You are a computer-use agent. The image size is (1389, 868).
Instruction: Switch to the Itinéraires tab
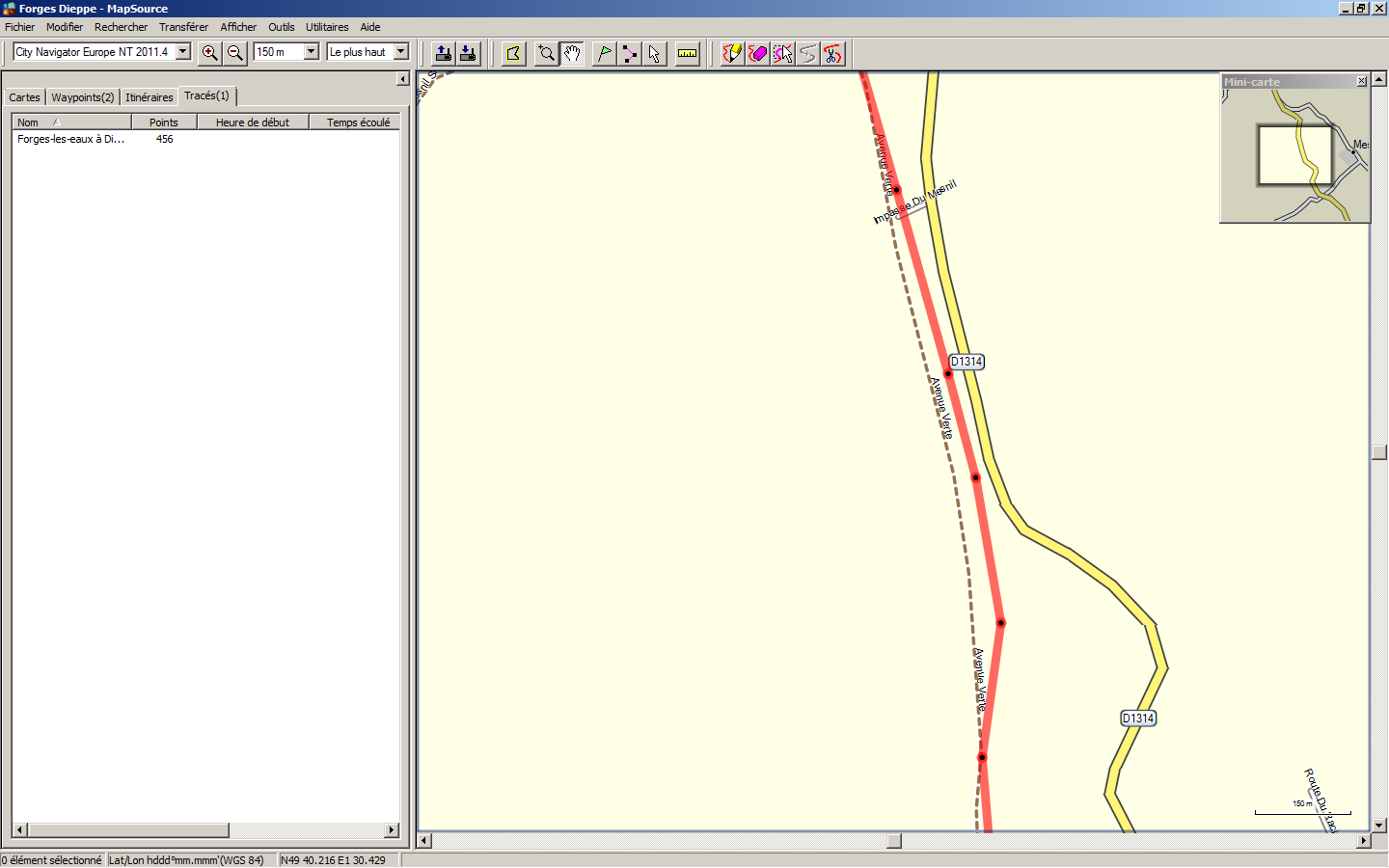tap(150, 97)
